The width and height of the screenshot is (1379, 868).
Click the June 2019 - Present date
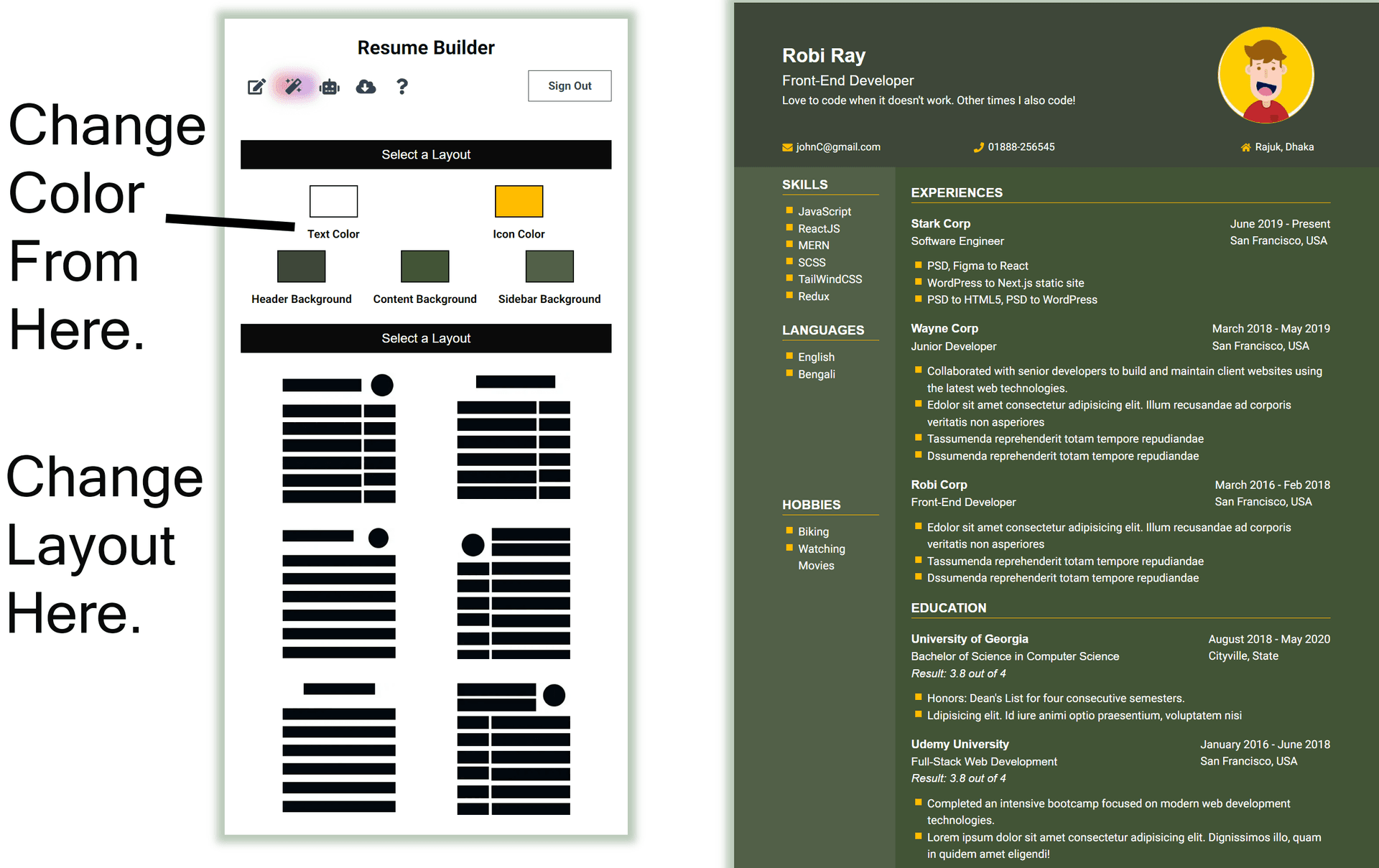coord(1280,224)
